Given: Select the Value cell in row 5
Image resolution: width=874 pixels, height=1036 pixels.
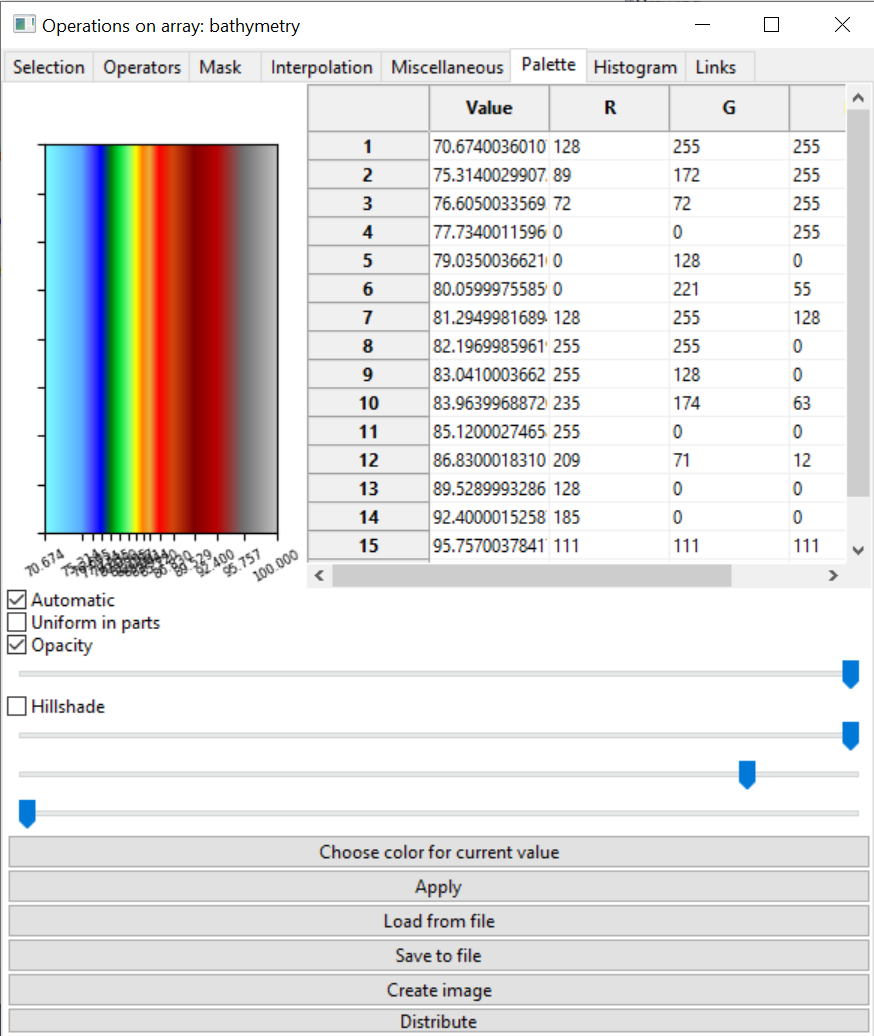Looking at the screenshot, I should coord(489,261).
